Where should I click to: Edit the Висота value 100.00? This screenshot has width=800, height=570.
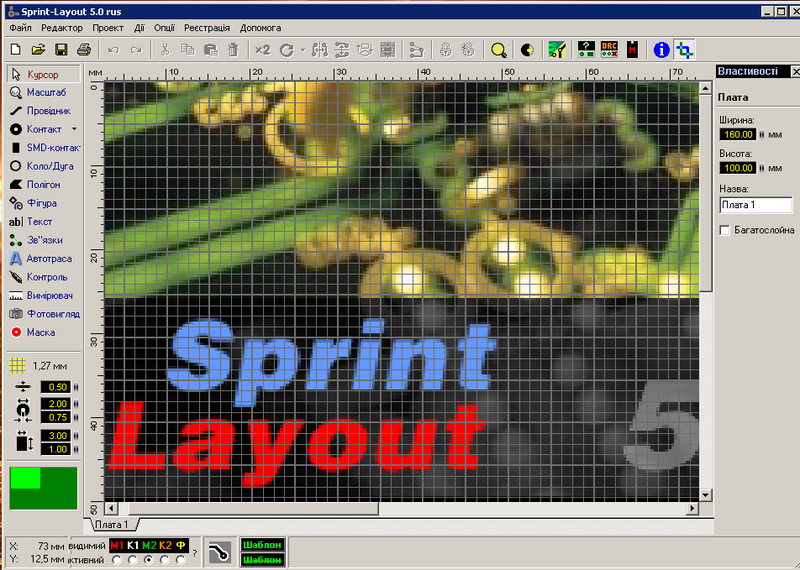tap(738, 168)
